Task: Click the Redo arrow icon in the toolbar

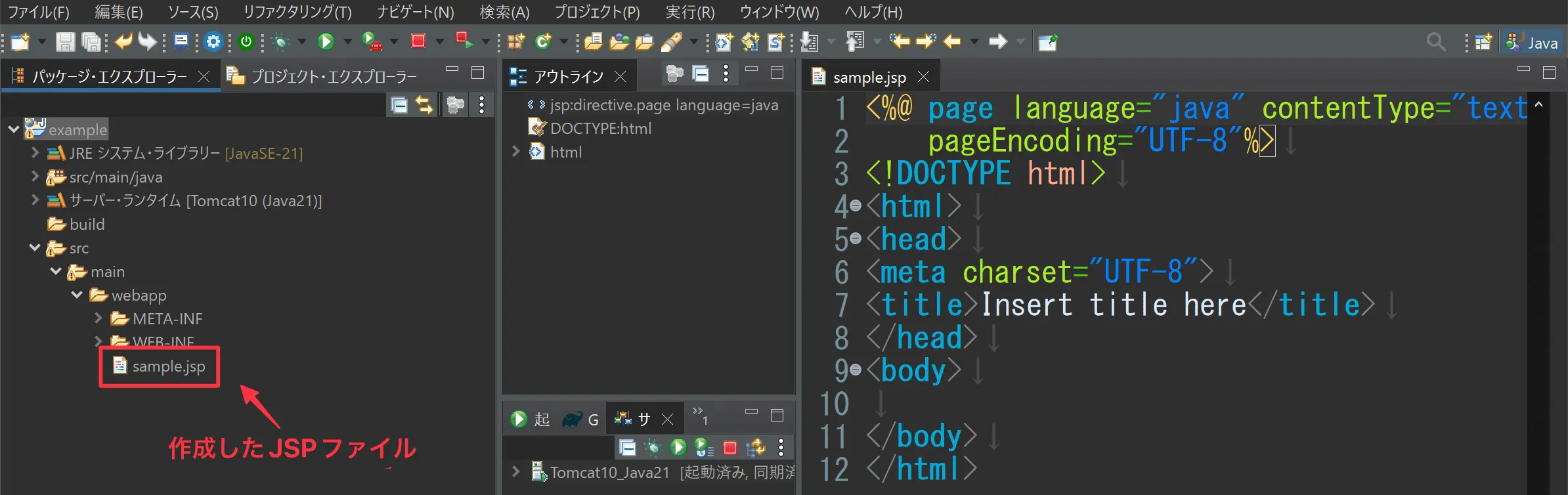Action: (x=147, y=42)
